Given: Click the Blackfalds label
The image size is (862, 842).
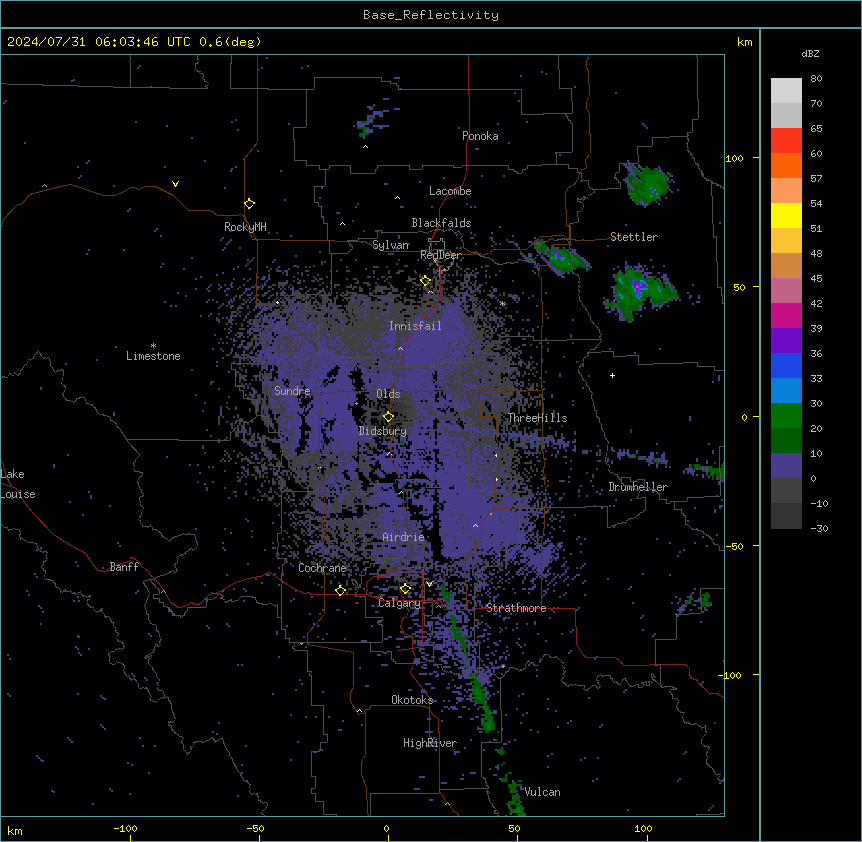Looking at the screenshot, I should point(441,223).
